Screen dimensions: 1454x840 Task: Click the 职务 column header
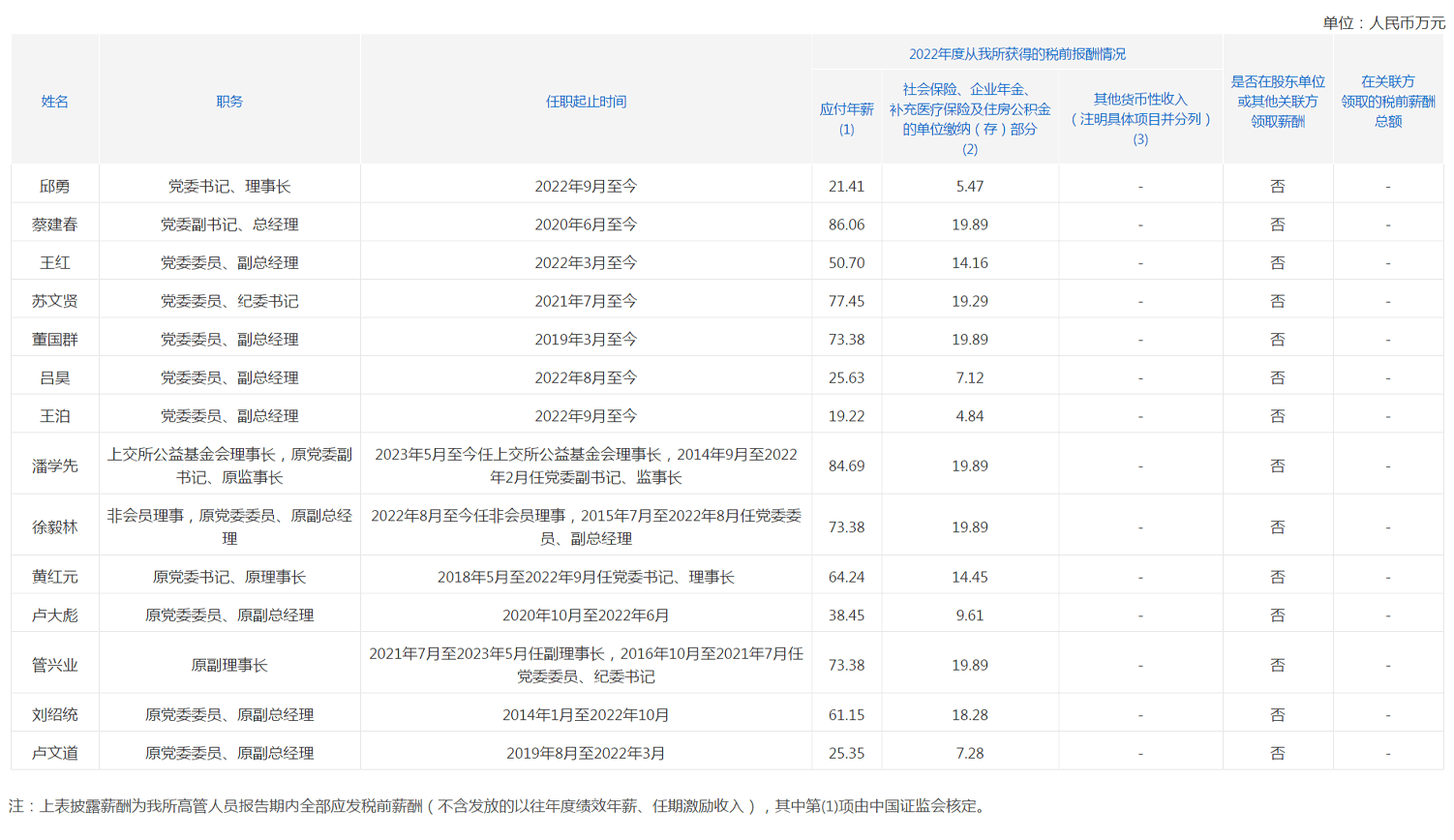[x=229, y=102]
